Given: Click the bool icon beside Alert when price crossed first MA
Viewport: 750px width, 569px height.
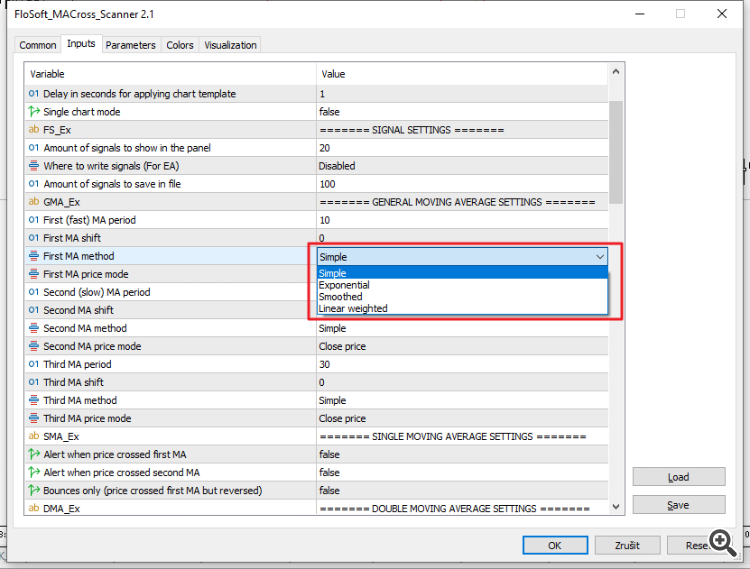Looking at the screenshot, I should pos(33,454).
